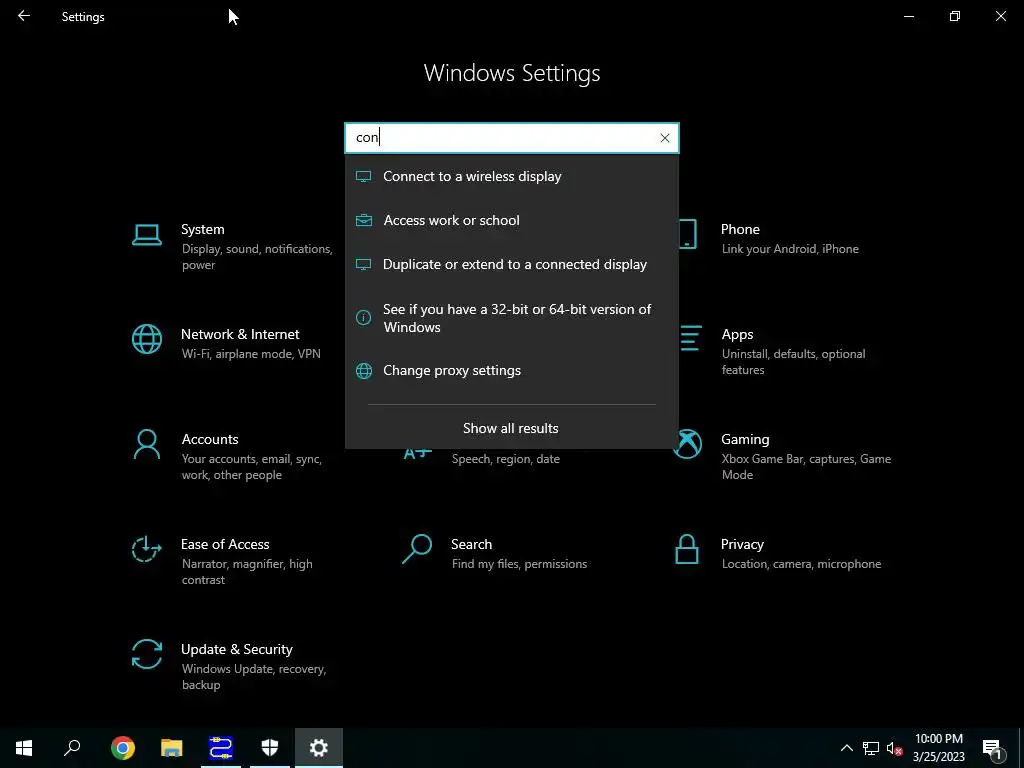Open Gaming settings title
Viewport: 1024px width, 768px height.
click(745, 440)
